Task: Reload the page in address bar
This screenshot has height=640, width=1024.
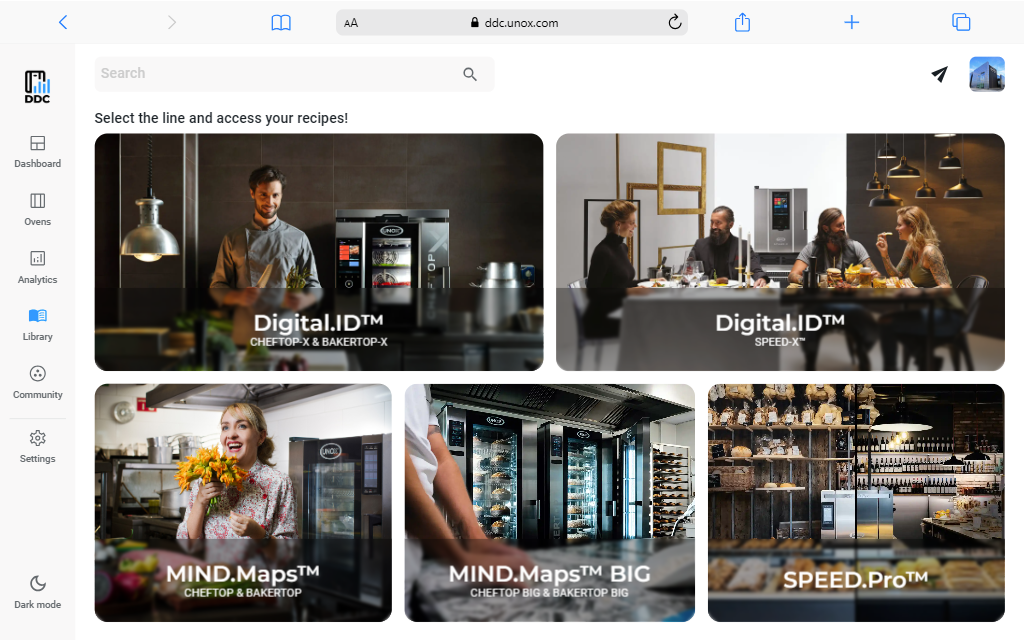Action: click(674, 22)
